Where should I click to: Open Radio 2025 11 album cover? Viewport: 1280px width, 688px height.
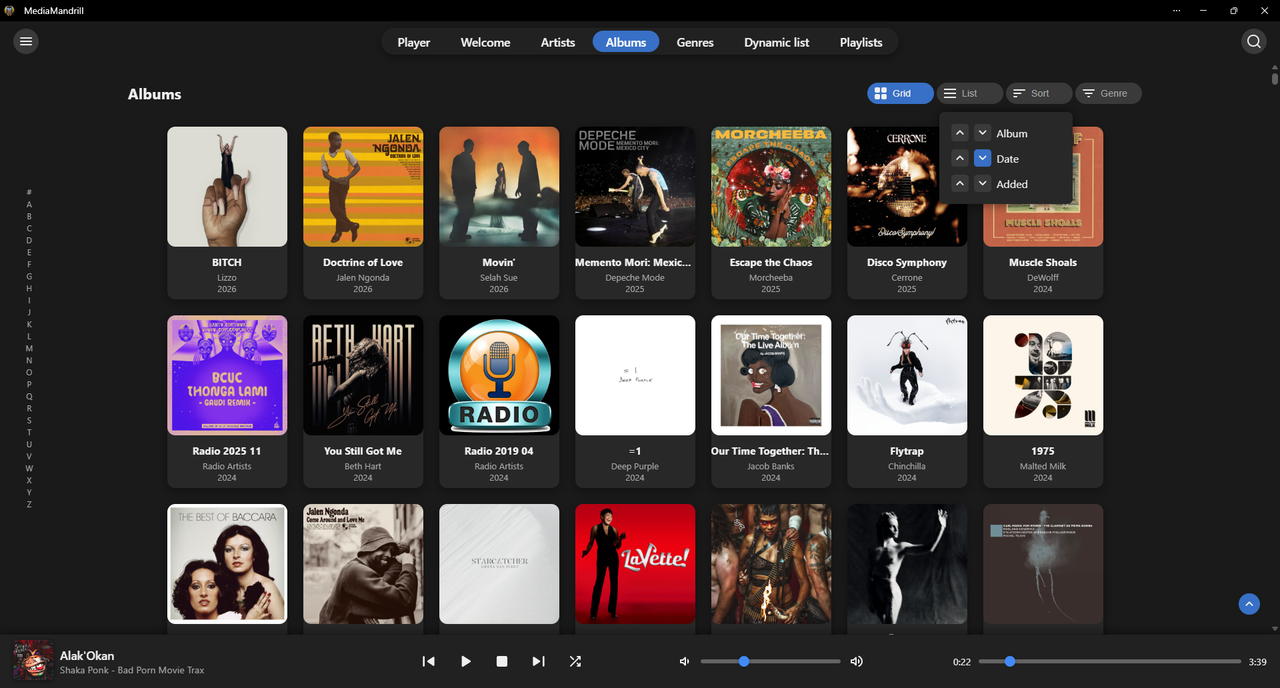(x=227, y=375)
